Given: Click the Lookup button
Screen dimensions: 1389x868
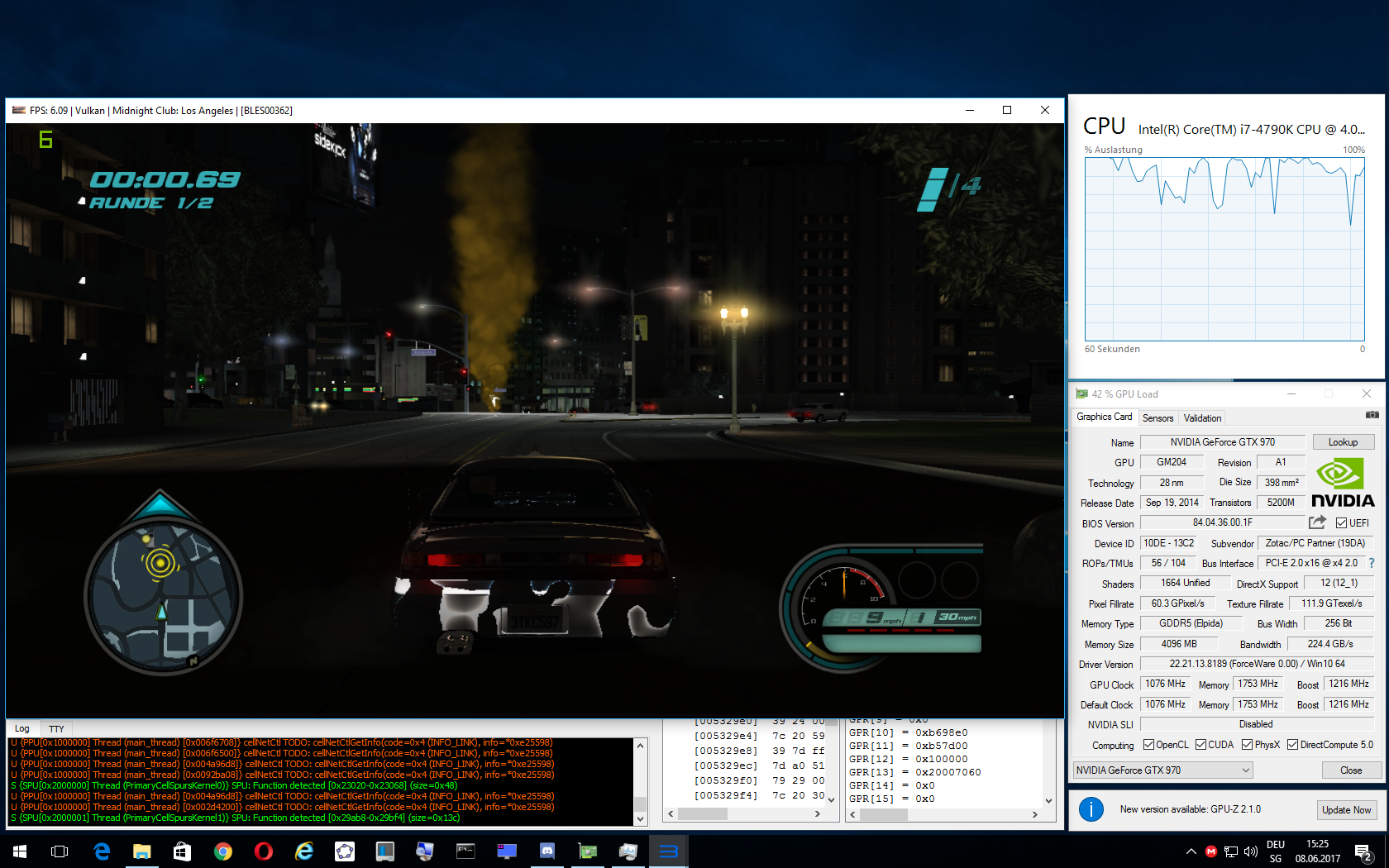Looking at the screenshot, I should (1343, 442).
